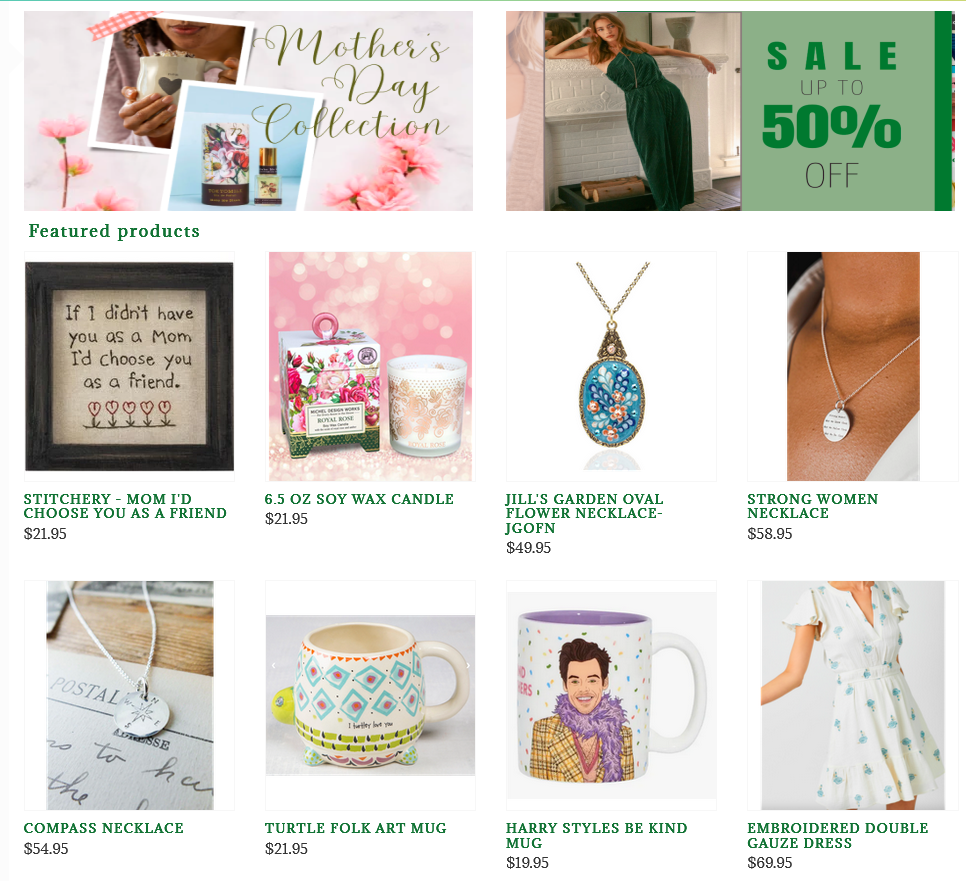Open Jill's Garden Oval Flower Necklace link

(584, 513)
